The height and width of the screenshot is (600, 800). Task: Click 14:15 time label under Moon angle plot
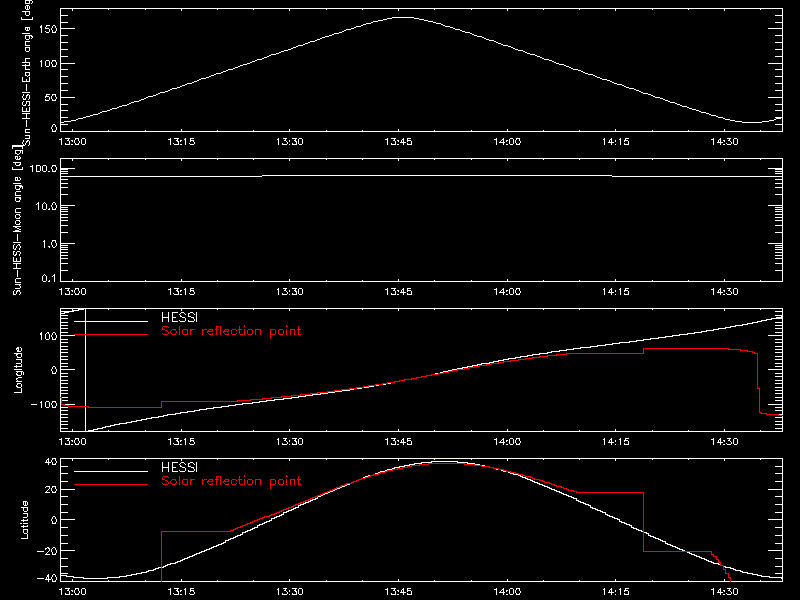(616, 291)
